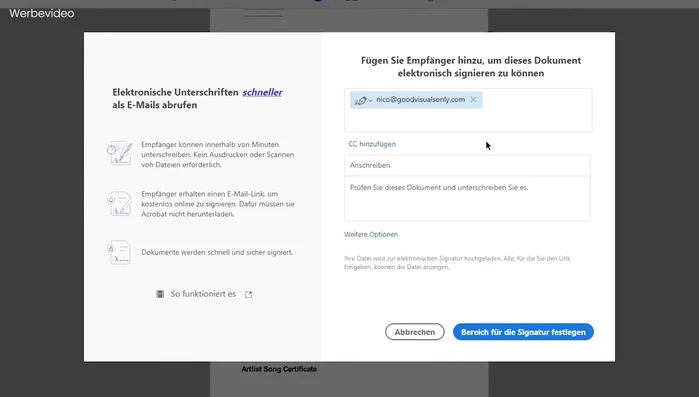This screenshot has width=699, height=397.
Task: Open the signer role dropdown beside the email
Action: tap(370, 101)
